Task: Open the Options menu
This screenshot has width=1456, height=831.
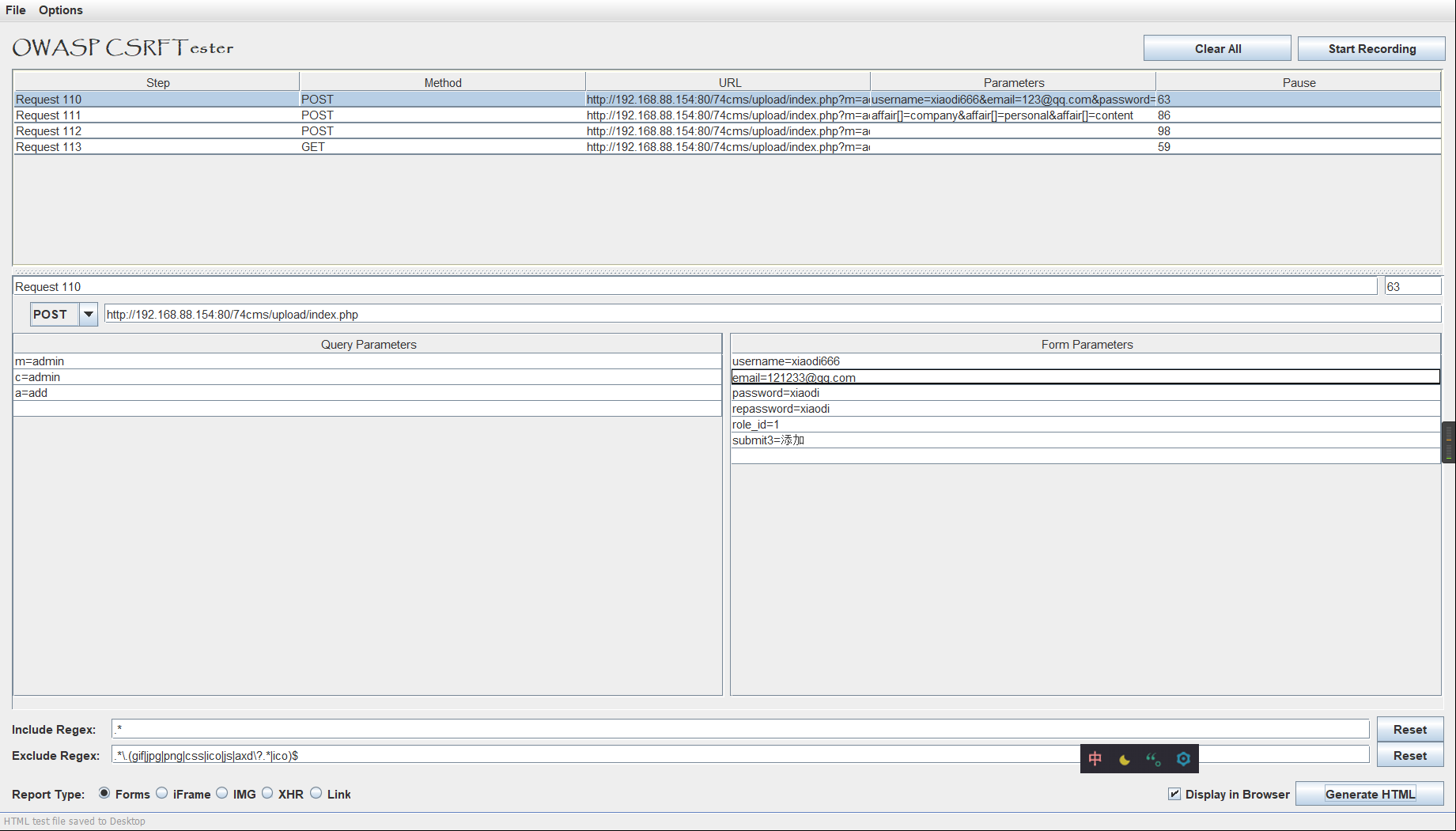Action: pyautogui.click(x=61, y=10)
